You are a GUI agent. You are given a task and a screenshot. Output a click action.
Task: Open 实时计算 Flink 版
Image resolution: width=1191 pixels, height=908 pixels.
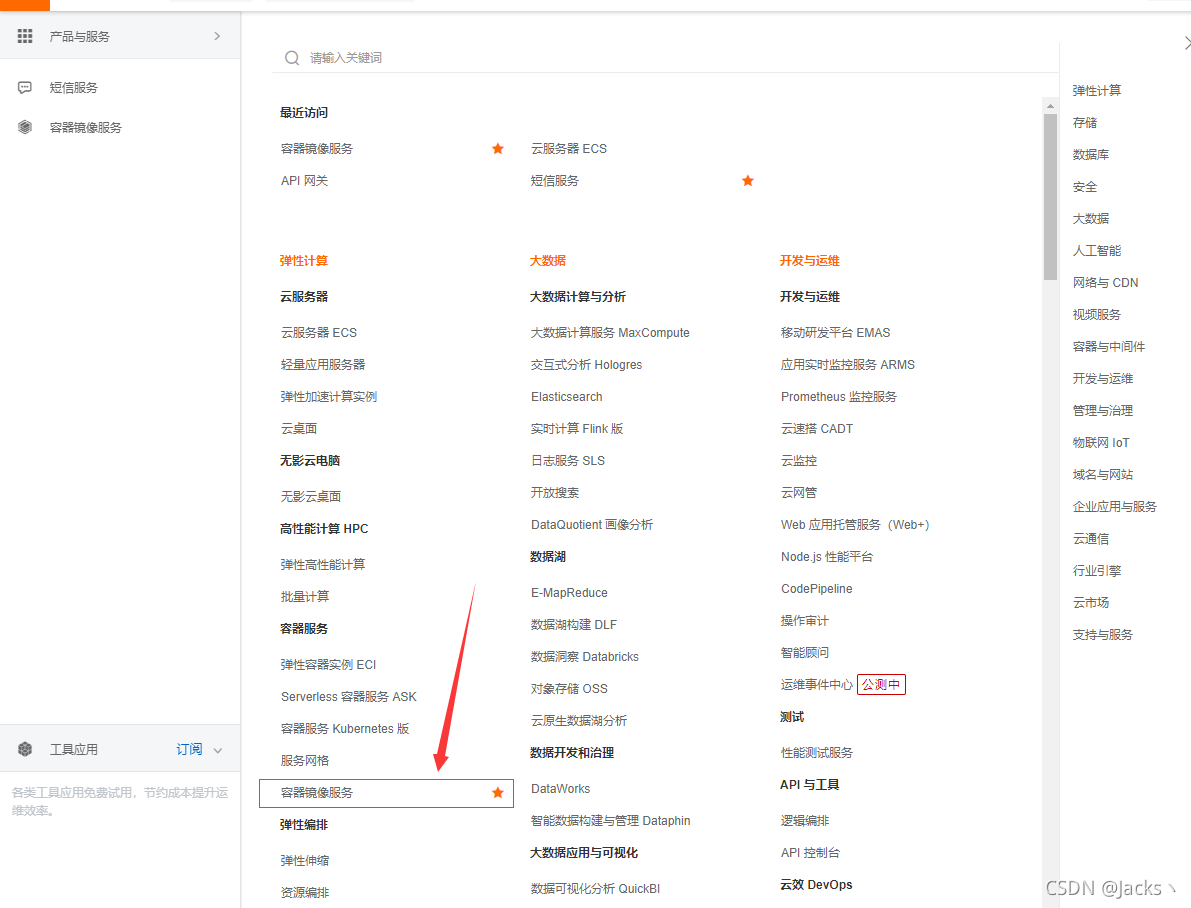[577, 428]
